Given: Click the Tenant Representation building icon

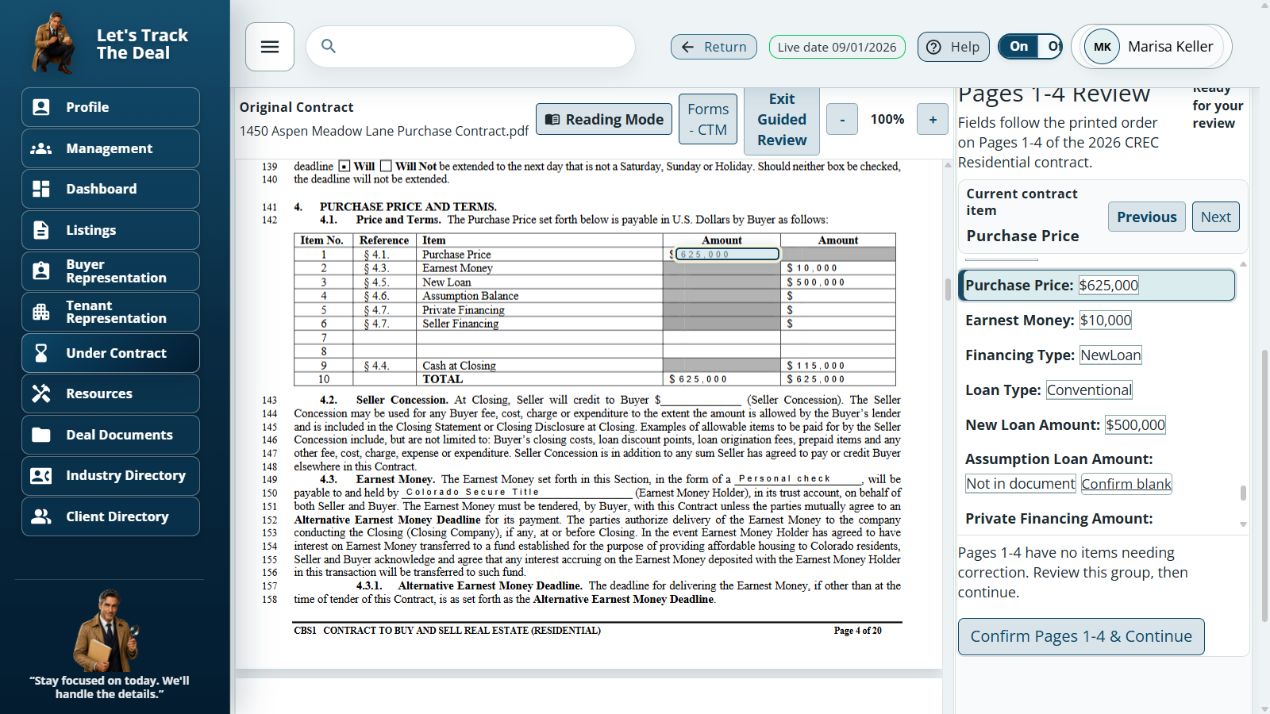Looking at the screenshot, I should pos(41,312).
